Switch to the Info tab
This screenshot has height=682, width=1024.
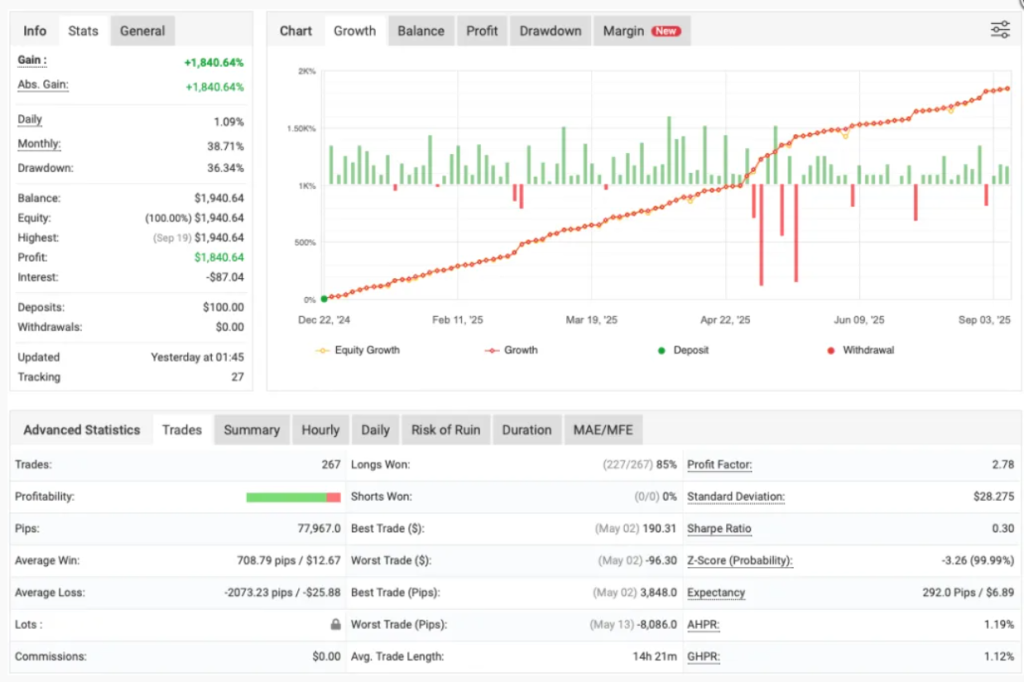coord(34,31)
